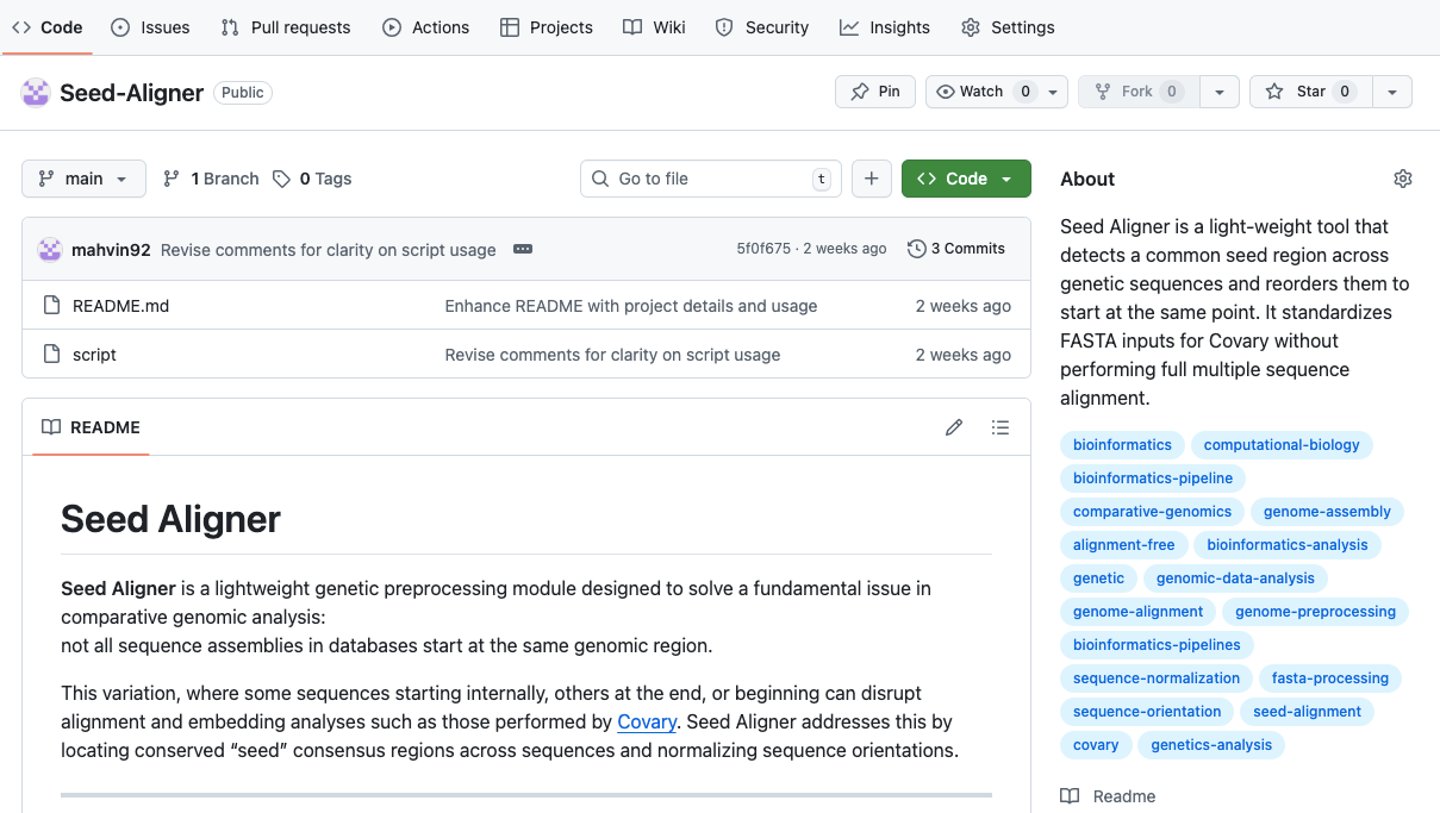The image size is (1440, 813).
Task: Open the README.md file
Action: [x=121, y=306]
